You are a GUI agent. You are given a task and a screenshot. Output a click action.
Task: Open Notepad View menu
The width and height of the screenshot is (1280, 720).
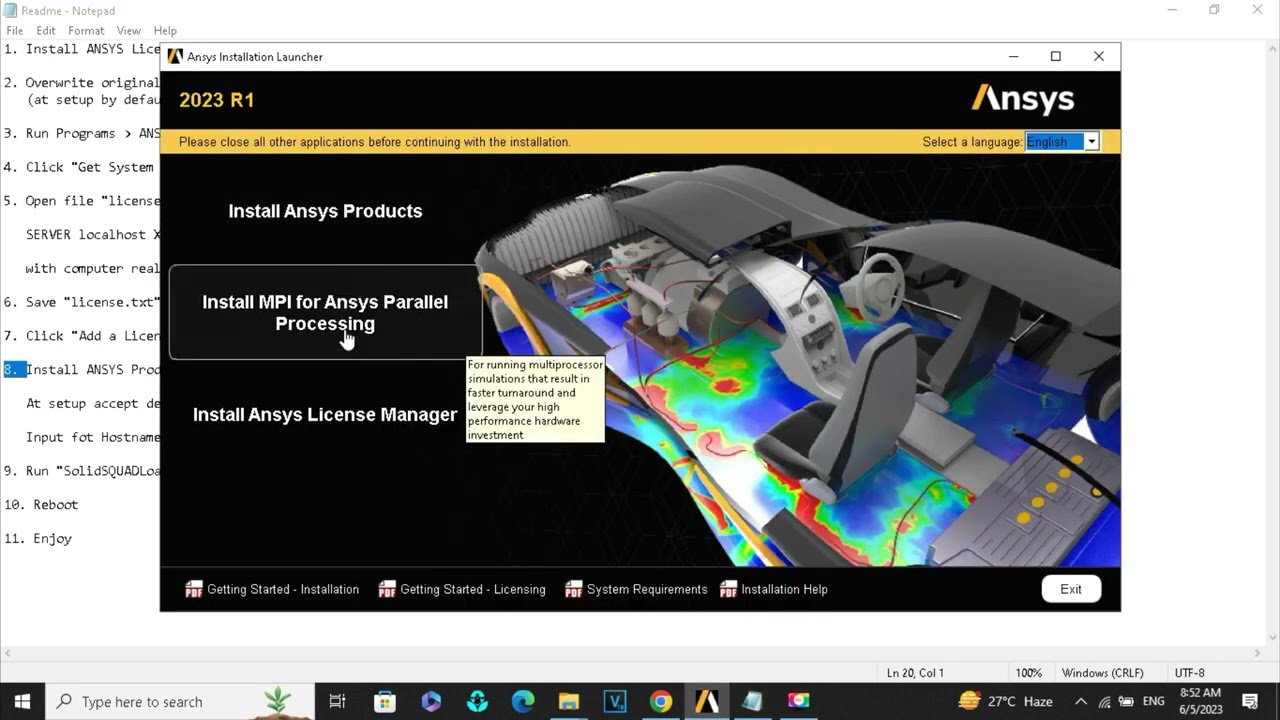pyautogui.click(x=129, y=31)
